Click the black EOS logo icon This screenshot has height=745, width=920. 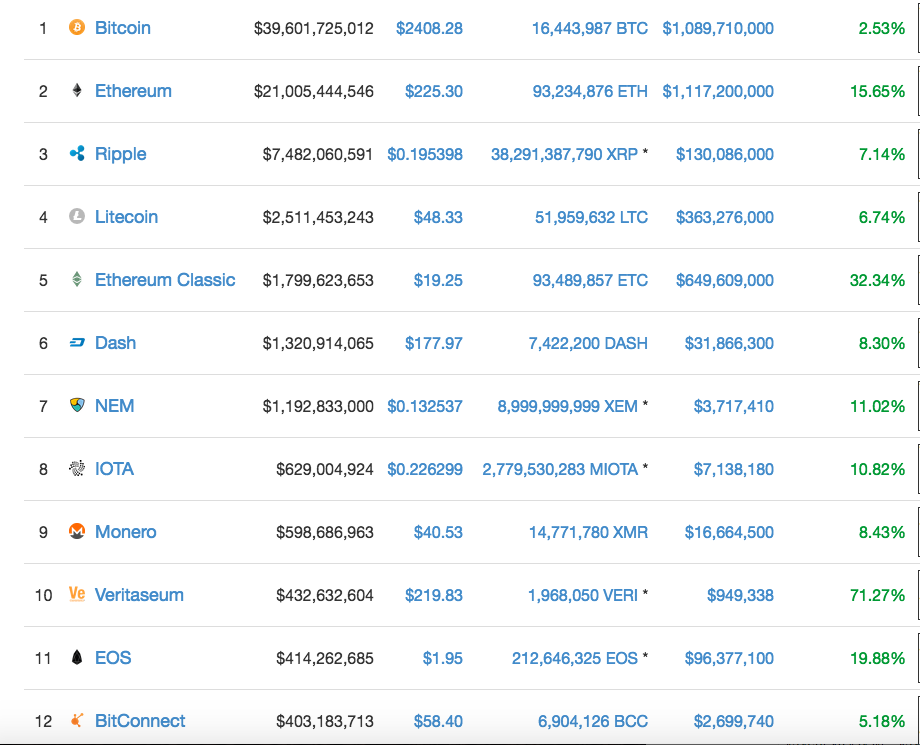click(77, 658)
